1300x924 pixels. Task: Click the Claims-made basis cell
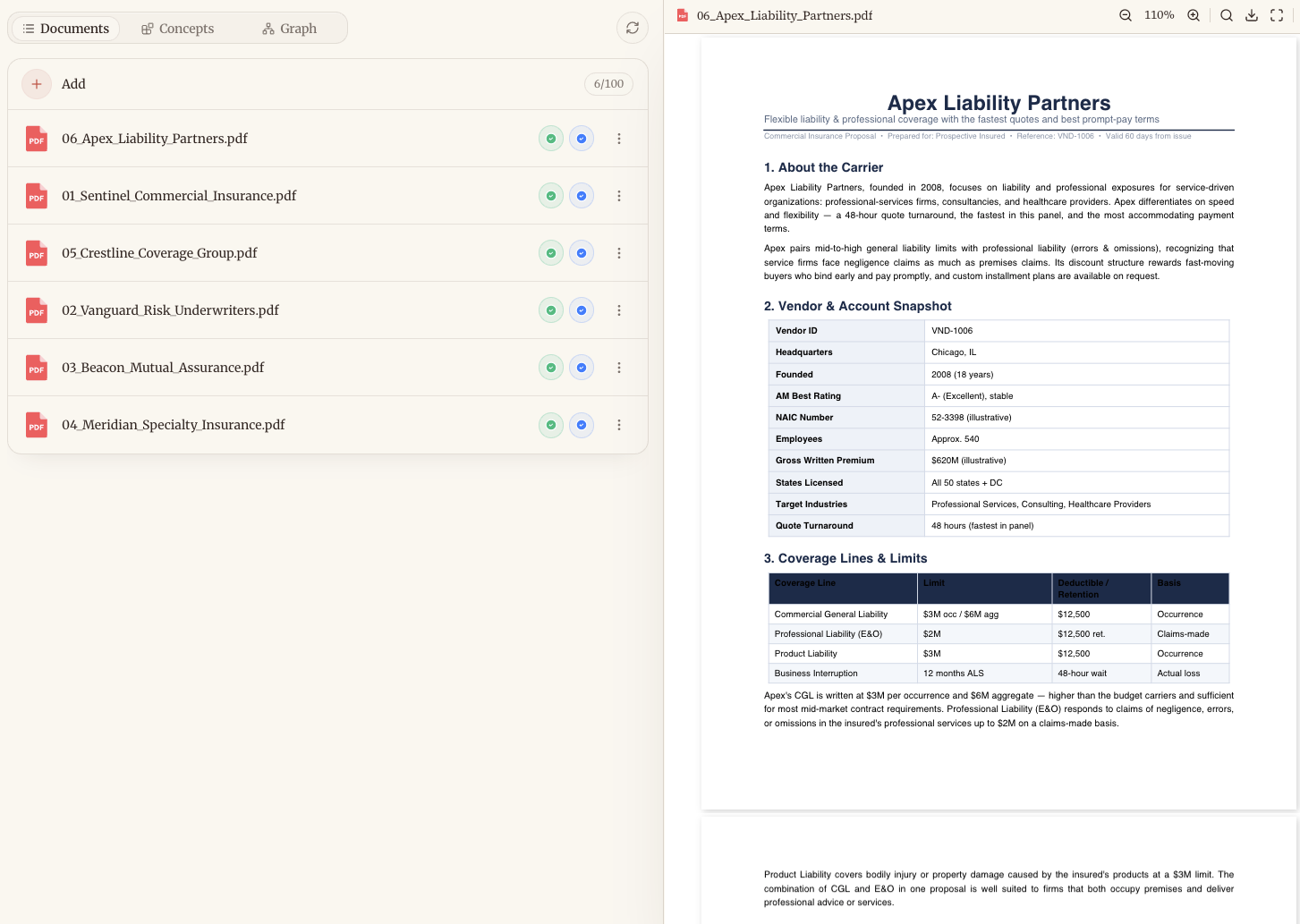pos(1183,634)
